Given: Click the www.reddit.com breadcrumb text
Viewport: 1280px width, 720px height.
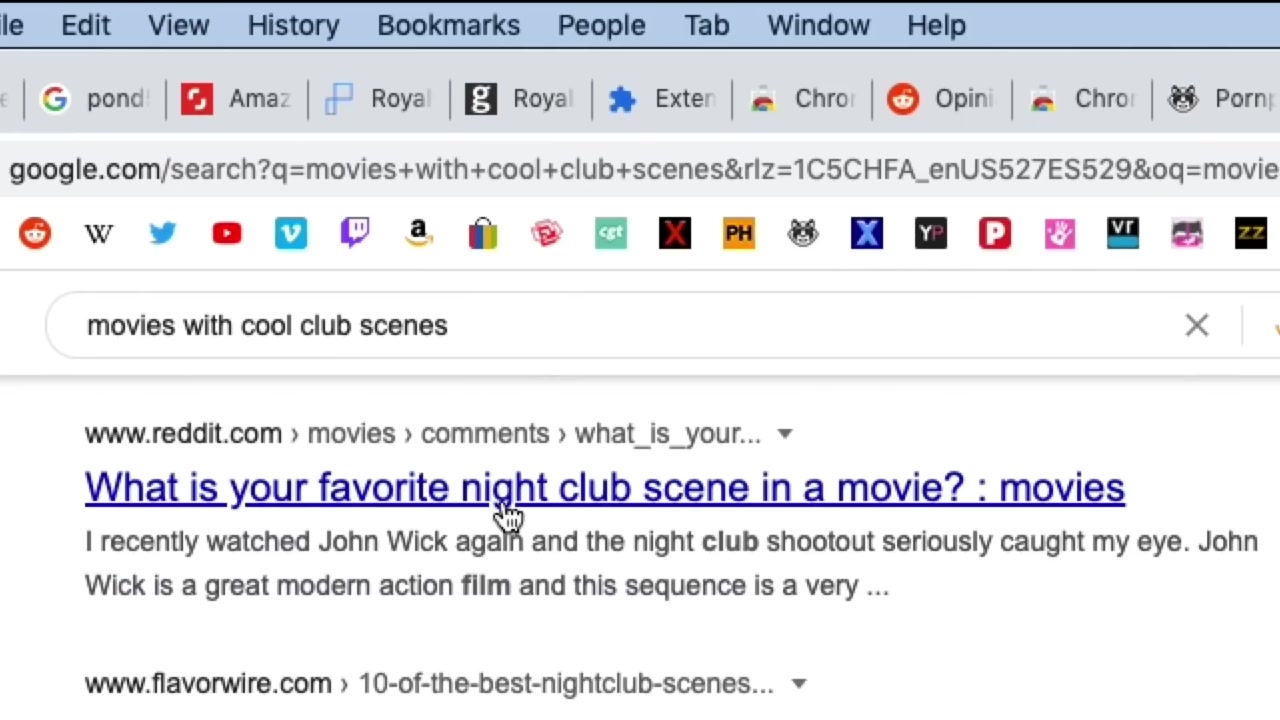Looking at the screenshot, I should point(183,434).
